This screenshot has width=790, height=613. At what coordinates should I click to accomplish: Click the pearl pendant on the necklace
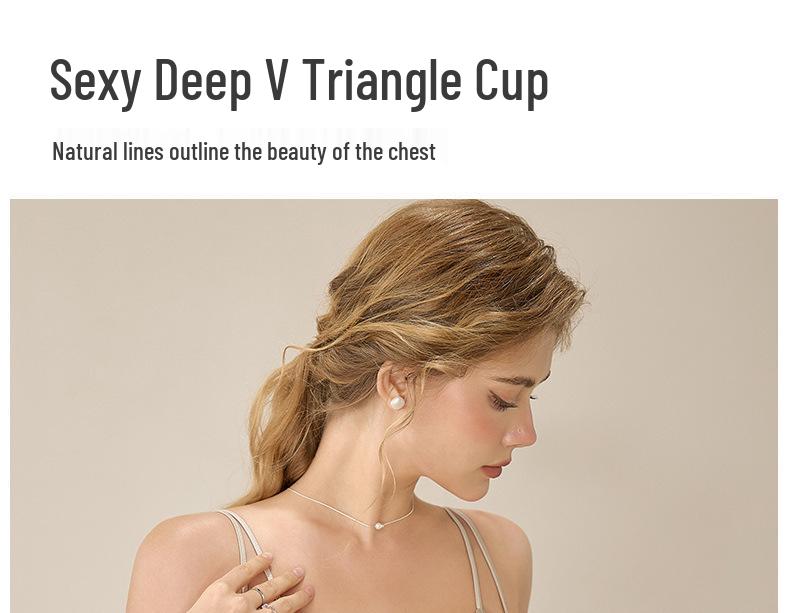click(x=377, y=525)
